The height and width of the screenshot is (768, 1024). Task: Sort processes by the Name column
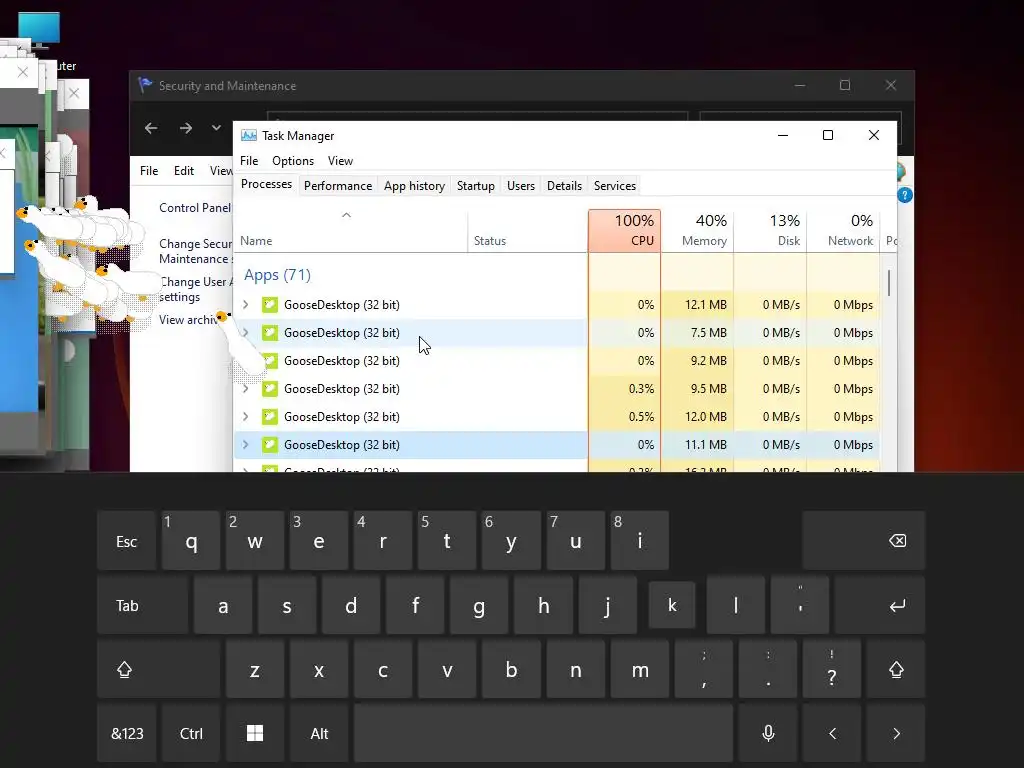pos(351,231)
